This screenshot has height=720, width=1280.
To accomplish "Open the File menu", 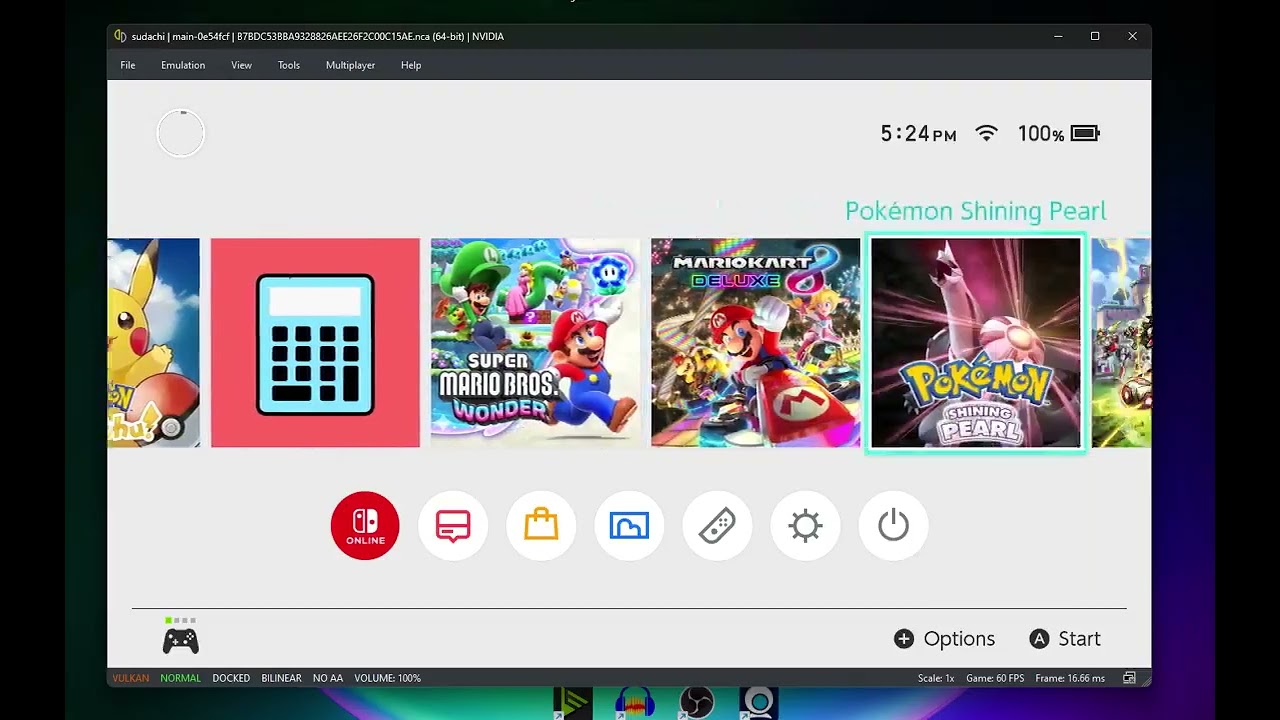I will coord(128,65).
